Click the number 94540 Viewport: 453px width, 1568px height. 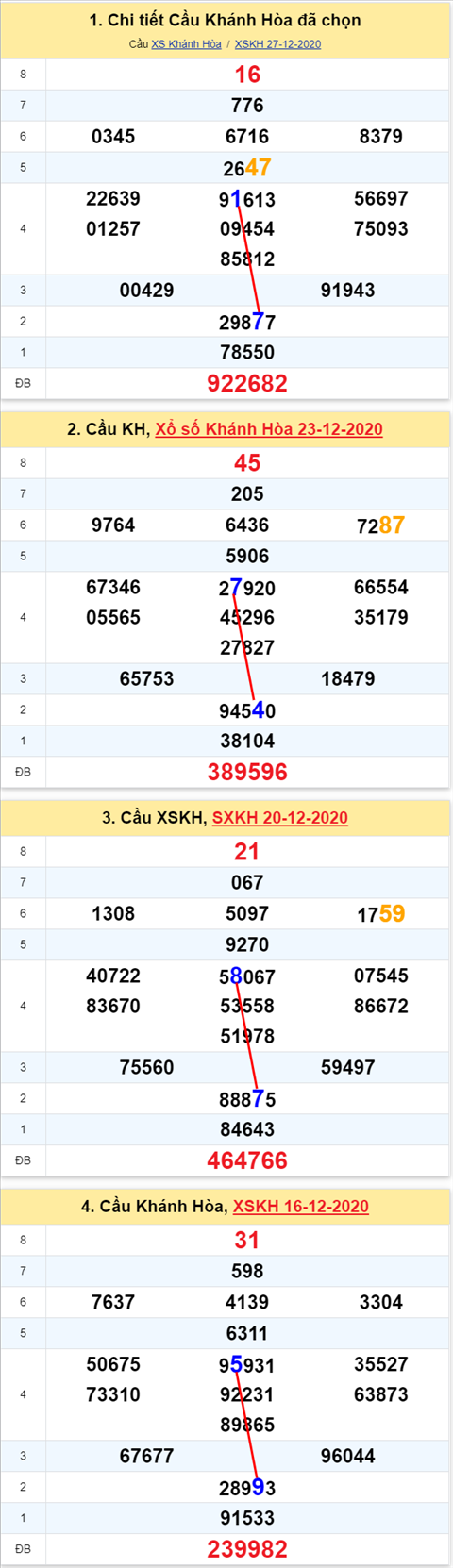pos(247,710)
